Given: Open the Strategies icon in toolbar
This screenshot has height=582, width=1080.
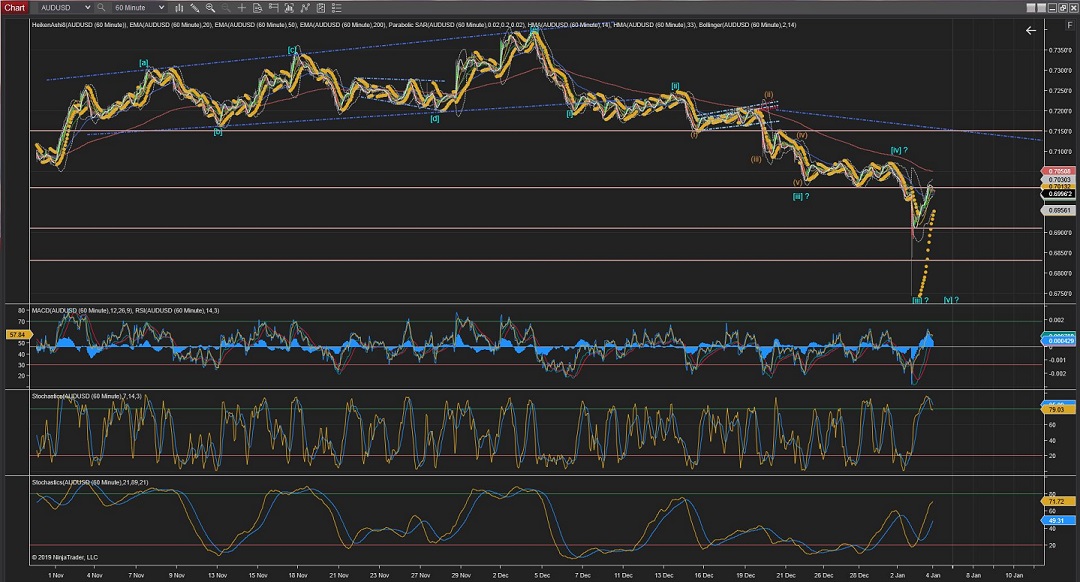Looking at the screenshot, I should click(x=305, y=8).
